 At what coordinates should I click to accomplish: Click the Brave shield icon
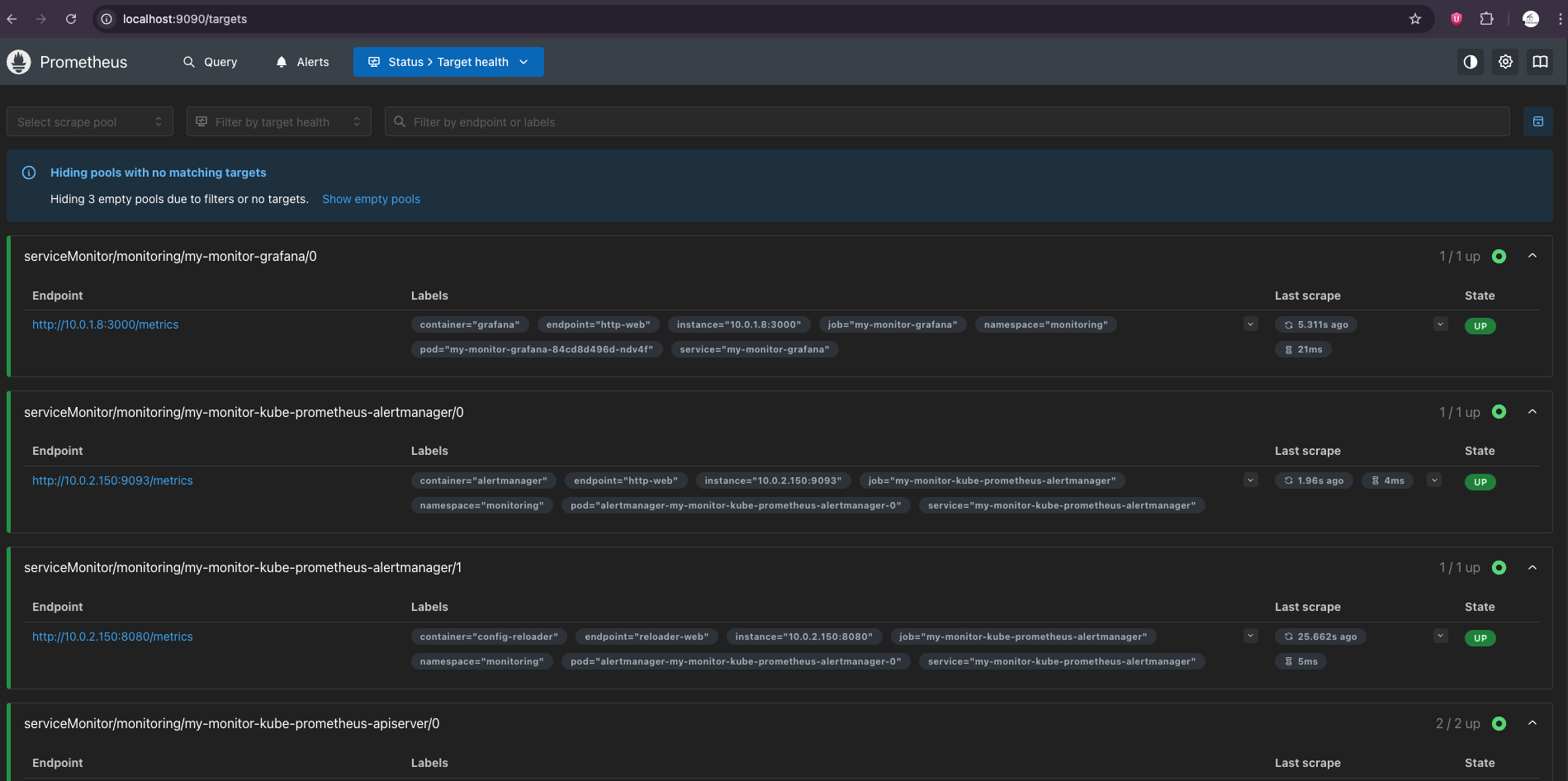pos(1457,19)
